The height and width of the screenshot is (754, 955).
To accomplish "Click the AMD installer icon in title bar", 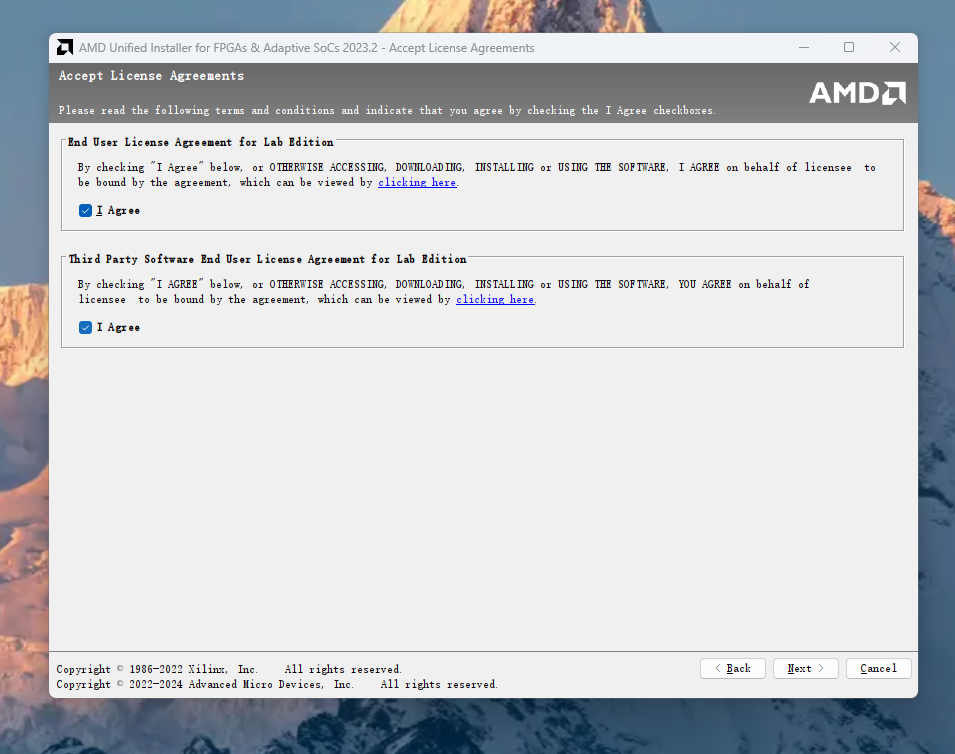I will pos(65,48).
